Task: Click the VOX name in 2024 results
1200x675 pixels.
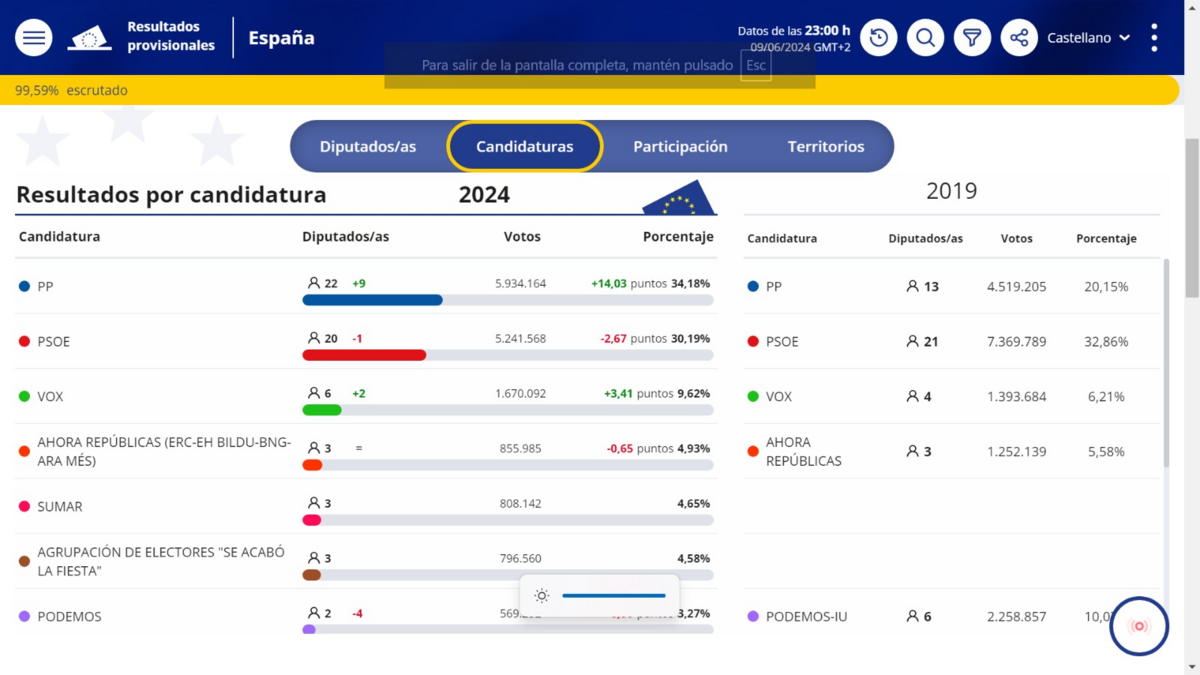Action: [50, 396]
